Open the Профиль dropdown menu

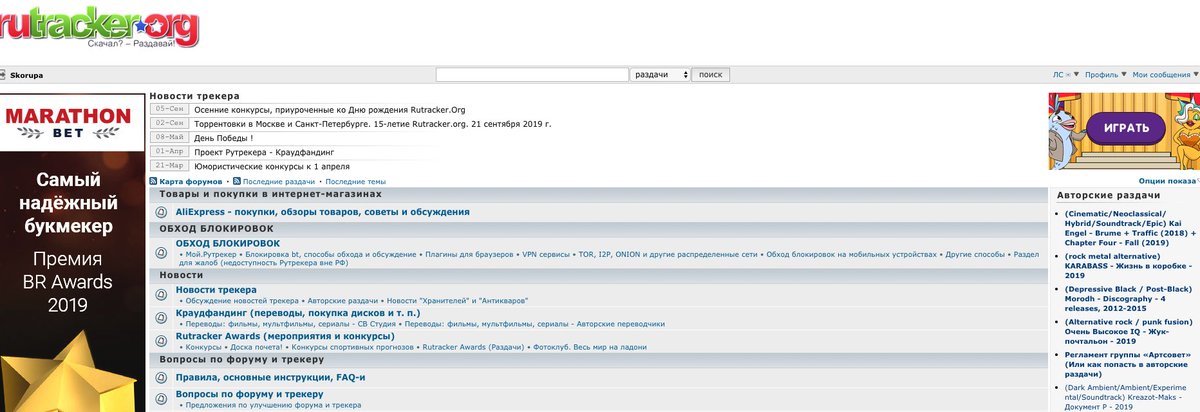pyautogui.click(x=1105, y=75)
